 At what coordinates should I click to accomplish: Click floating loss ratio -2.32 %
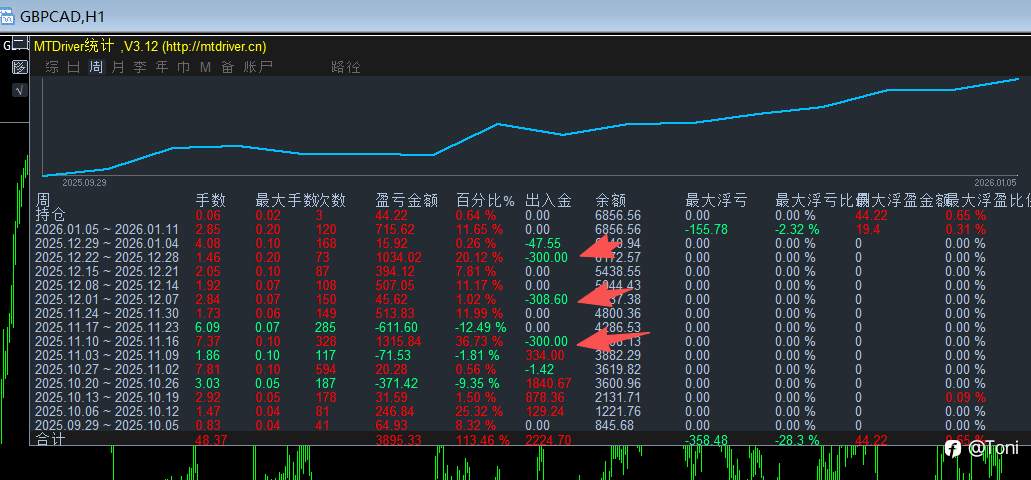pyautogui.click(x=798, y=229)
